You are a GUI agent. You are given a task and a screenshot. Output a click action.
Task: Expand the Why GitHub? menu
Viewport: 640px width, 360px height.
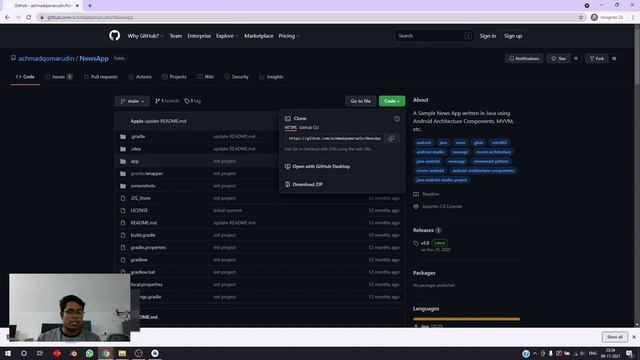point(145,36)
